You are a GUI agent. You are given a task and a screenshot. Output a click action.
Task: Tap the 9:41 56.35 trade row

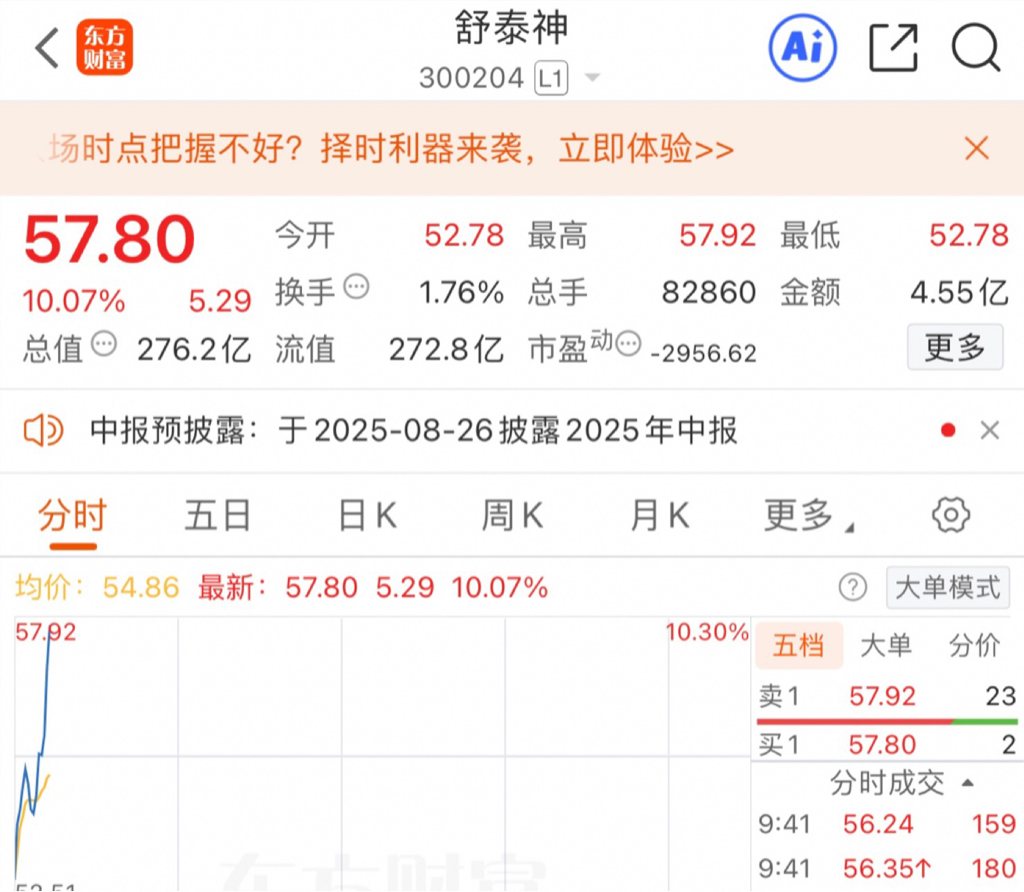[887, 868]
